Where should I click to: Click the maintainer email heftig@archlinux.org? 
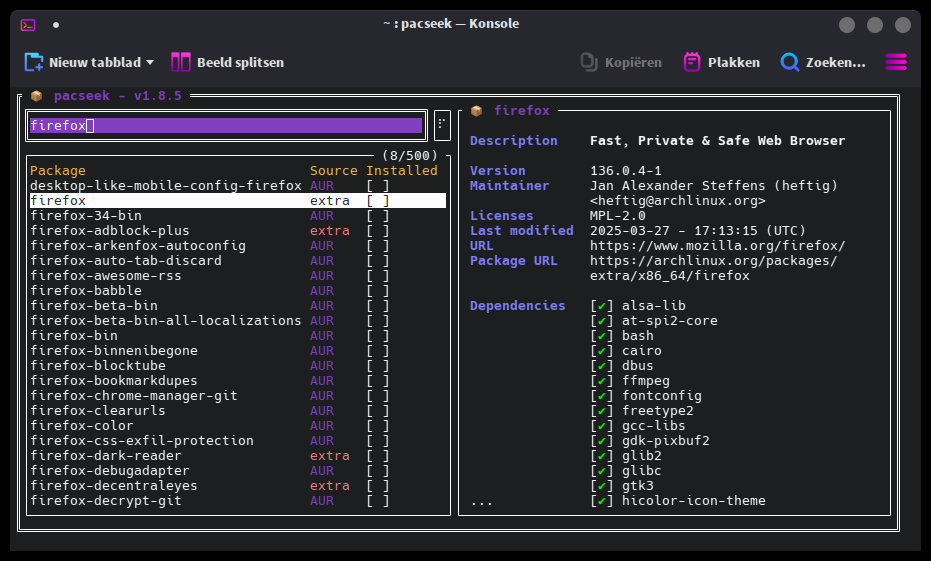click(x=677, y=201)
